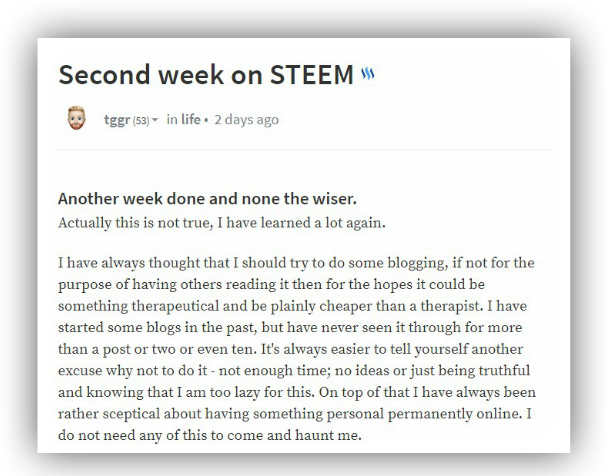Image resolution: width=607 pixels, height=476 pixels.
Task: Open the life category link
Action: click(x=190, y=119)
